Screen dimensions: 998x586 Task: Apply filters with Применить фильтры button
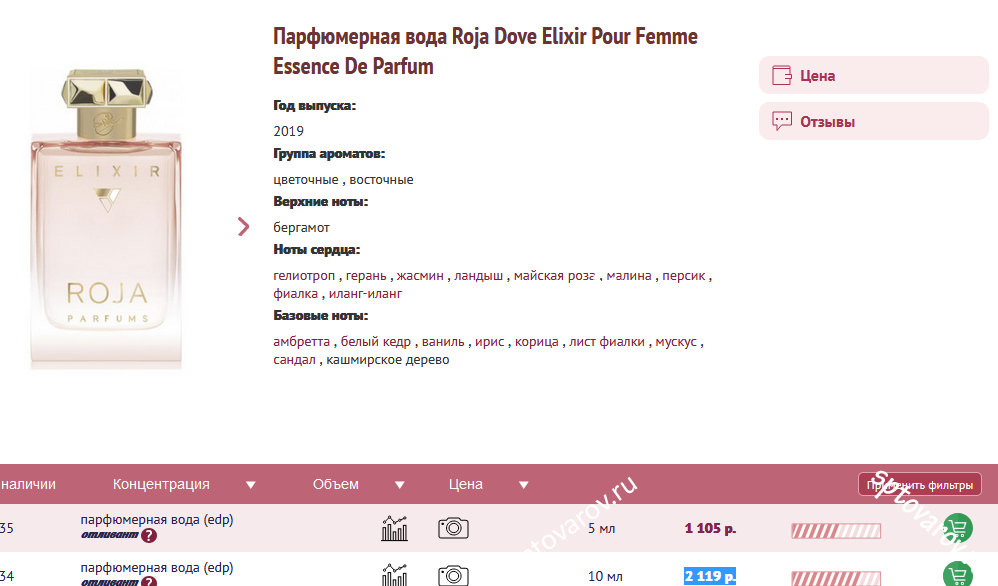(920, 485)
